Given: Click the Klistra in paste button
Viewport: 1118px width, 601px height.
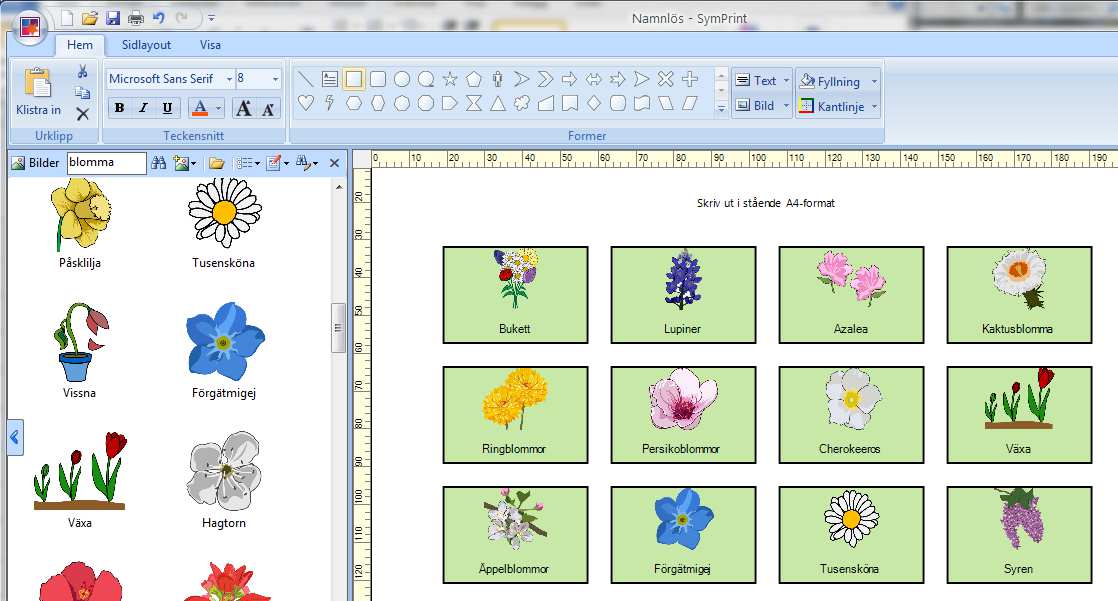Looking at the screenshot, I should point(39,91).
